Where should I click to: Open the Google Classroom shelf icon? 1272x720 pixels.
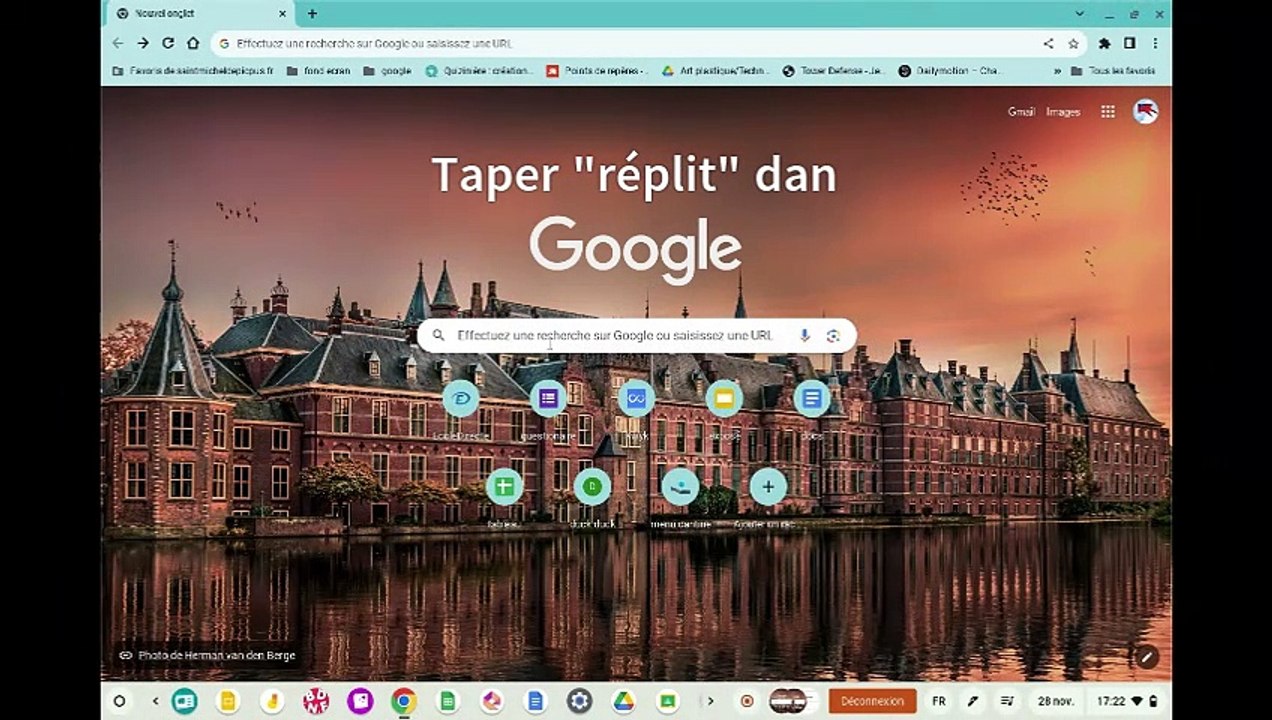667,701
